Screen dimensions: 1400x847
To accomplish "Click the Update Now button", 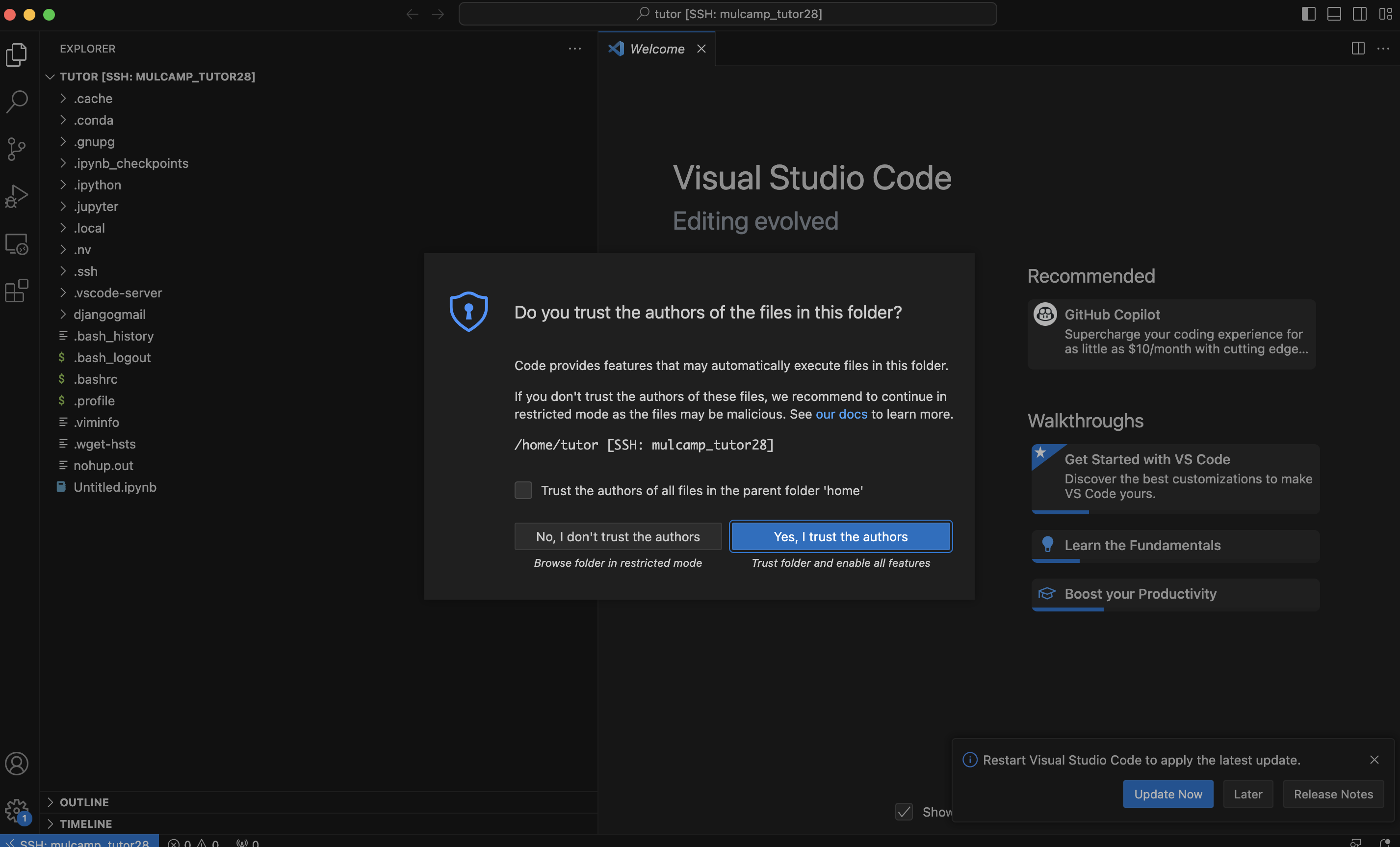I will 1167,794.
